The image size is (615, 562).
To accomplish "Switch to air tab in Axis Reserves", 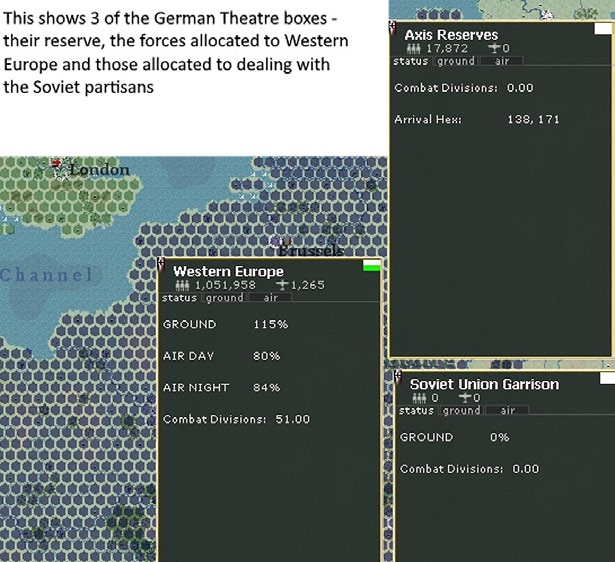I will 502,61.
